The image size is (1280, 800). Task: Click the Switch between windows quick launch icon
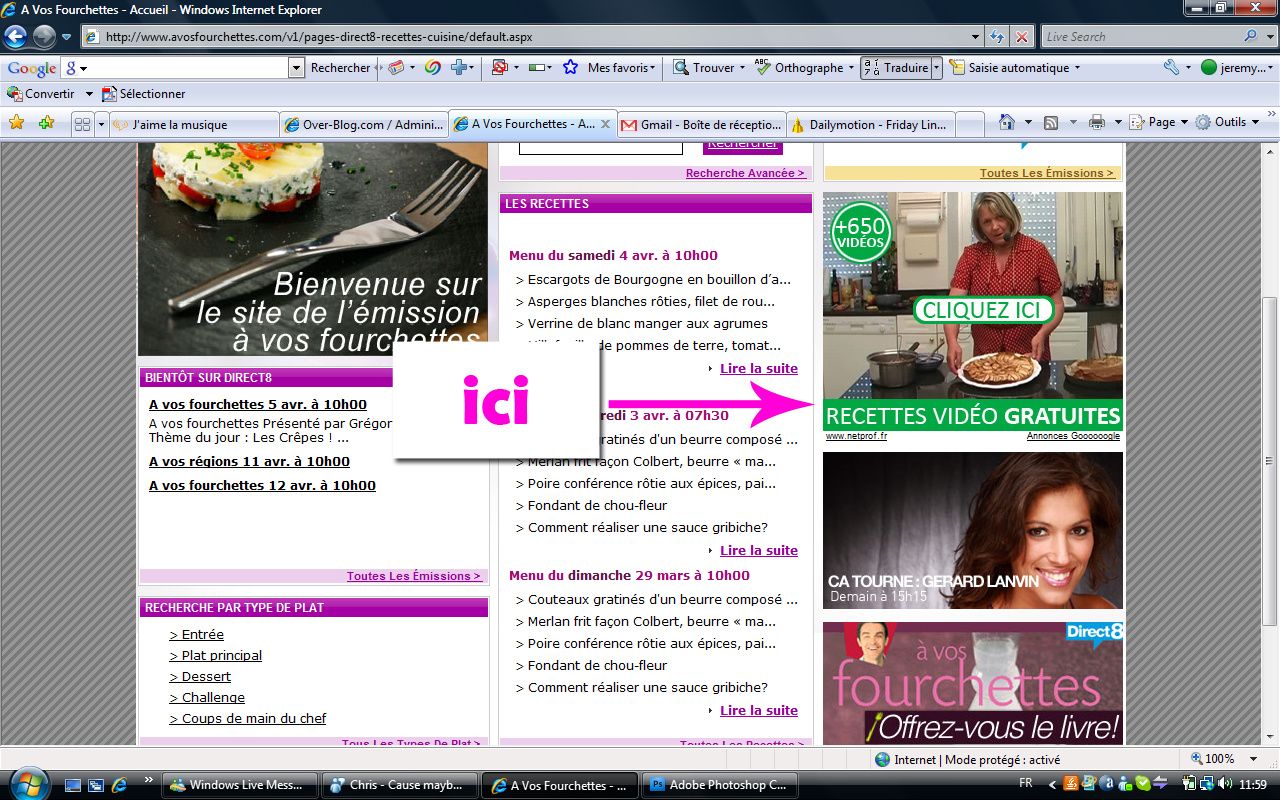point(96,785)
